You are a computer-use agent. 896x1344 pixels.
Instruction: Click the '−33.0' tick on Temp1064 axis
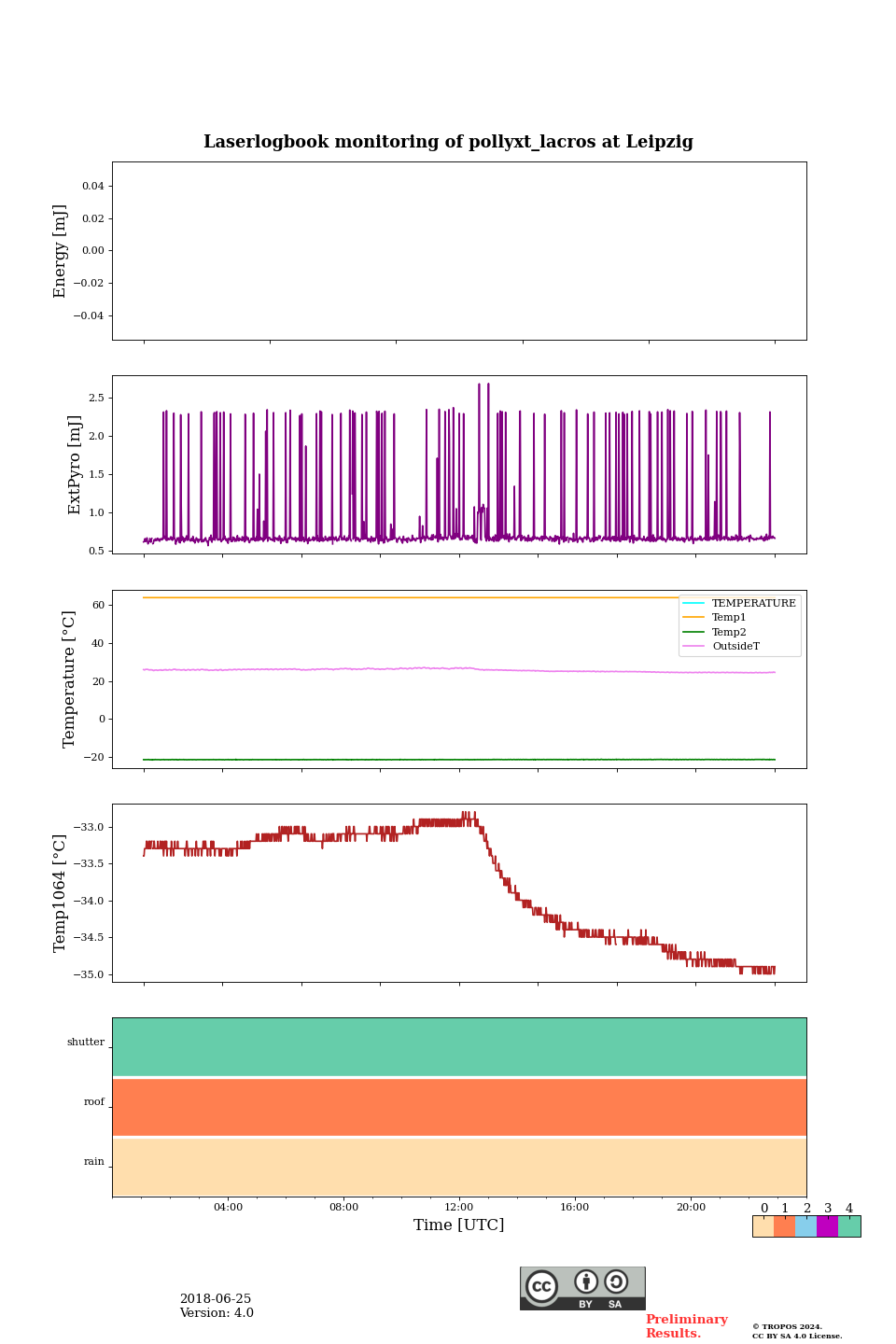coord(89,827)
